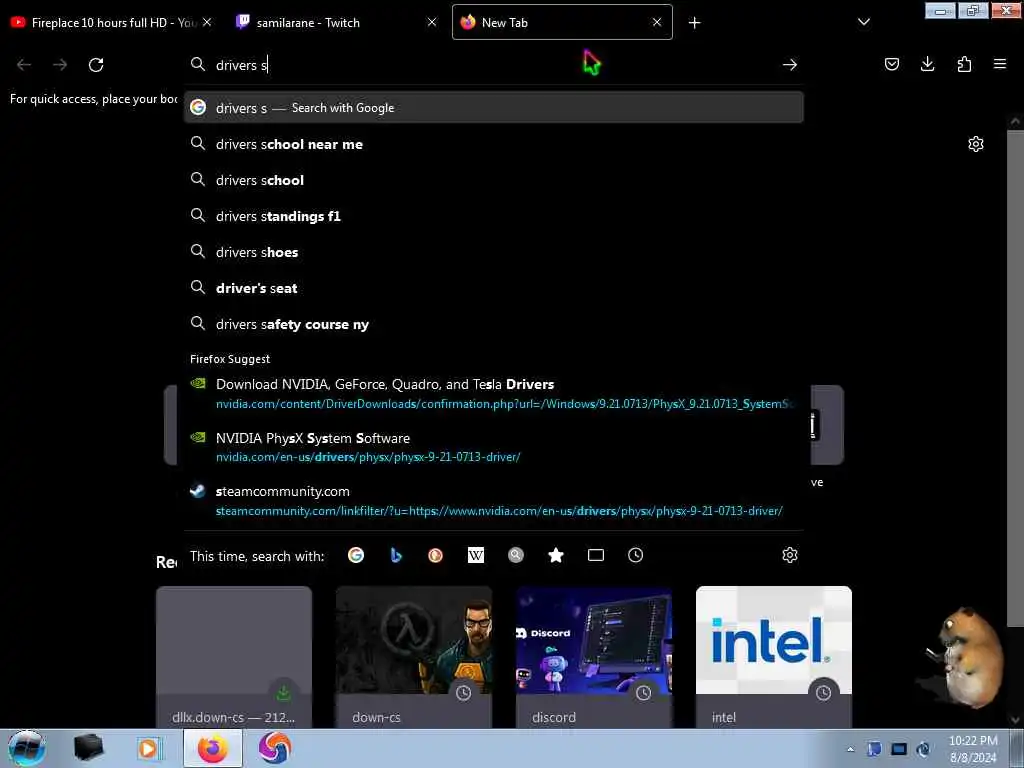Viewport: 1024px width, 768px height.
Task: Click the Firefox taskbar icon
Action: 212,748
